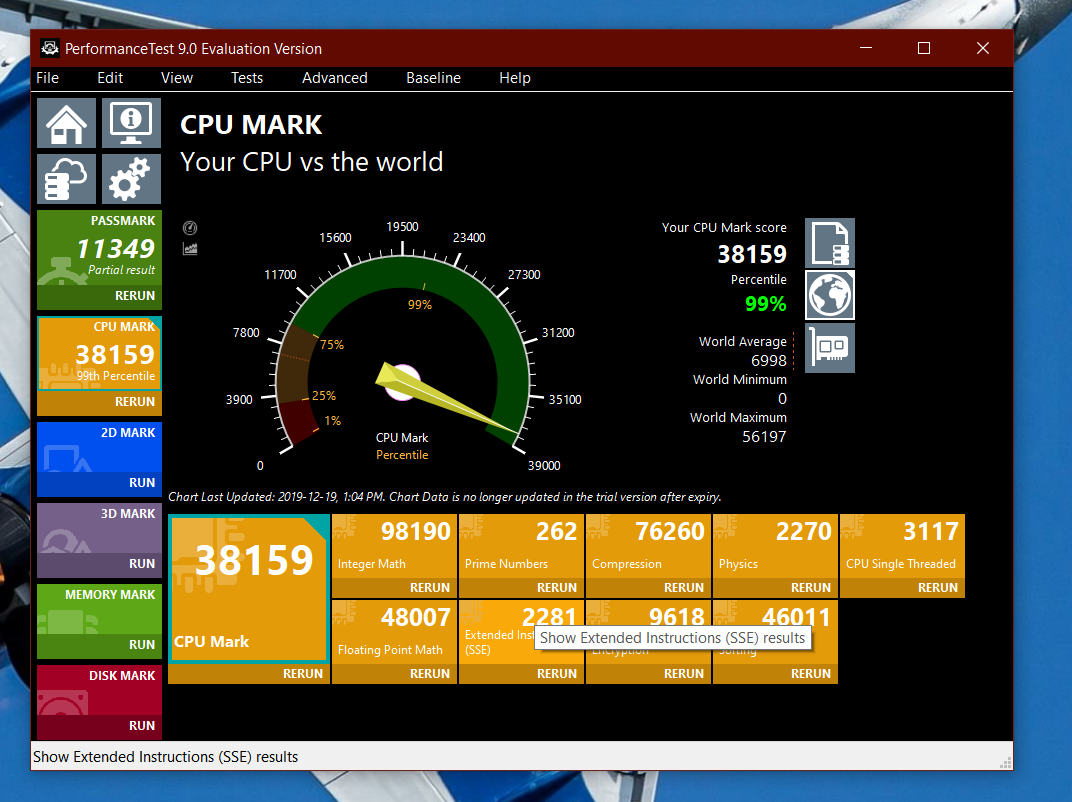Viewport: 1072px width, 802px height.
Task: Rerun the CPU Single Threaded test
Action: click(x=902, y=587)
